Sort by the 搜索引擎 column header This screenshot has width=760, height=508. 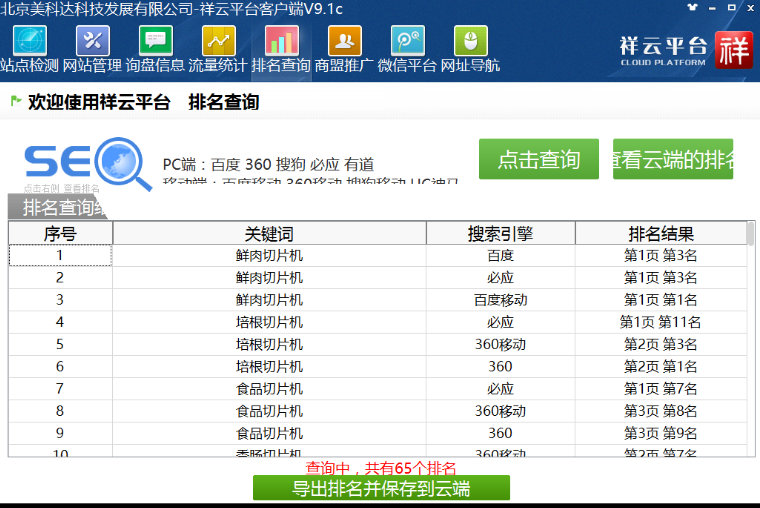pos(501,234)
